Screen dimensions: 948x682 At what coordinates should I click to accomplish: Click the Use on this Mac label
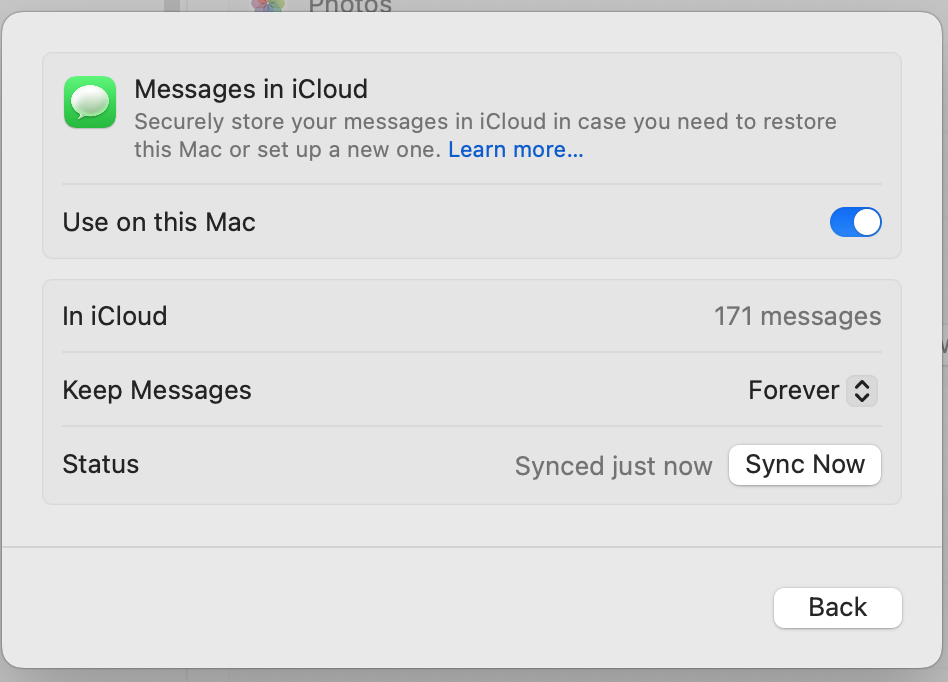pyautogui.click(x=159, y=222)
